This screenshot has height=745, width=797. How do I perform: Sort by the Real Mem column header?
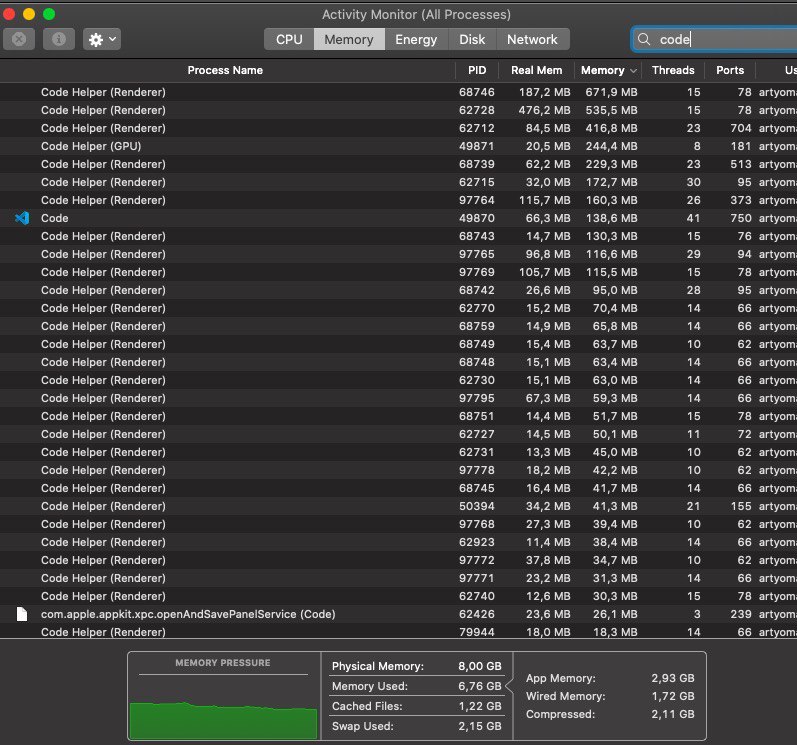[536, 70]
